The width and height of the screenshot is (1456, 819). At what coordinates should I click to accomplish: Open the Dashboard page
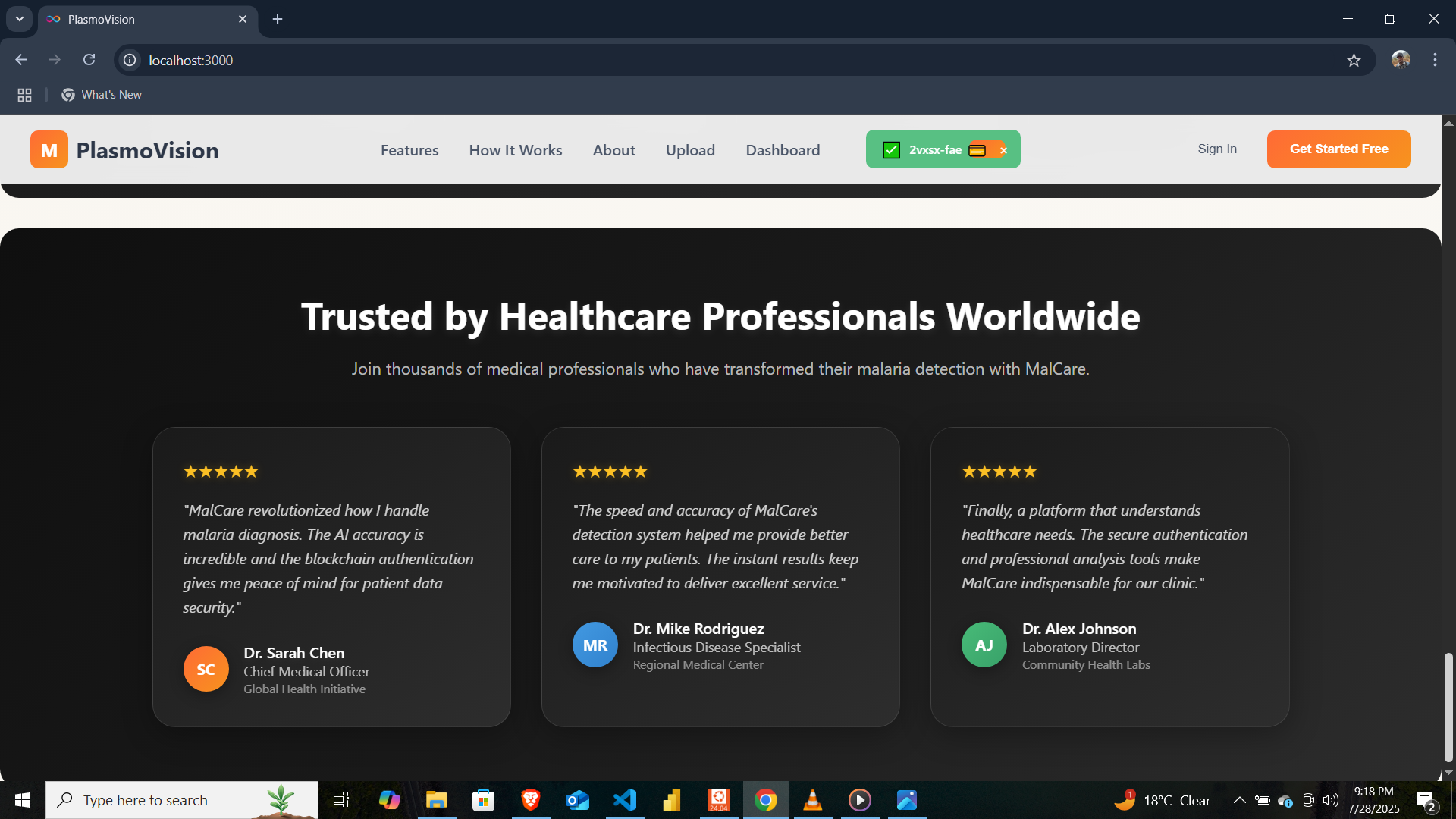click(783, 150)
